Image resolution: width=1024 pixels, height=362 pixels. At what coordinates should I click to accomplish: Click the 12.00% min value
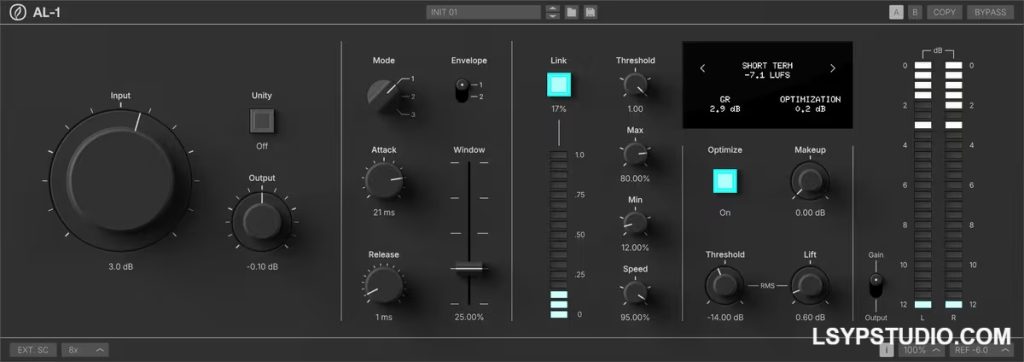(x=635, y=248)
